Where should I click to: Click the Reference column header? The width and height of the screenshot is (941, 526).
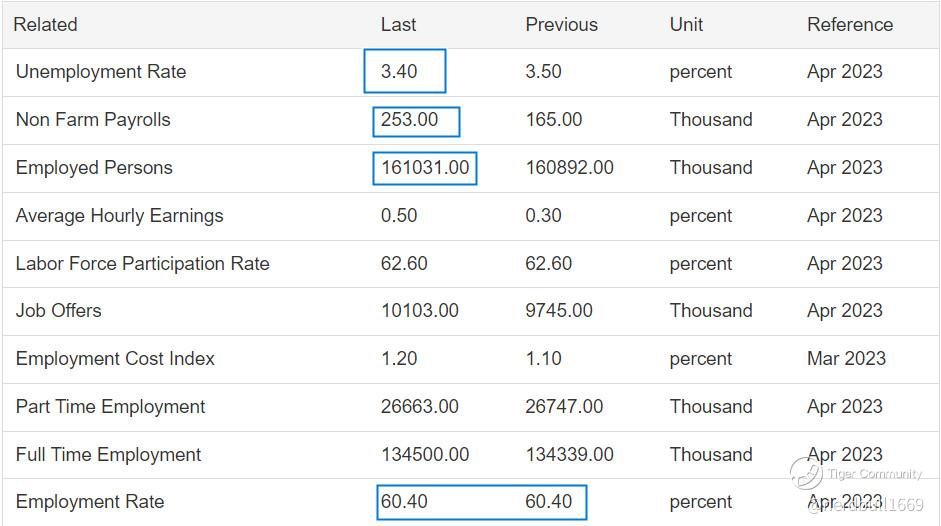(x=849, y=25)
